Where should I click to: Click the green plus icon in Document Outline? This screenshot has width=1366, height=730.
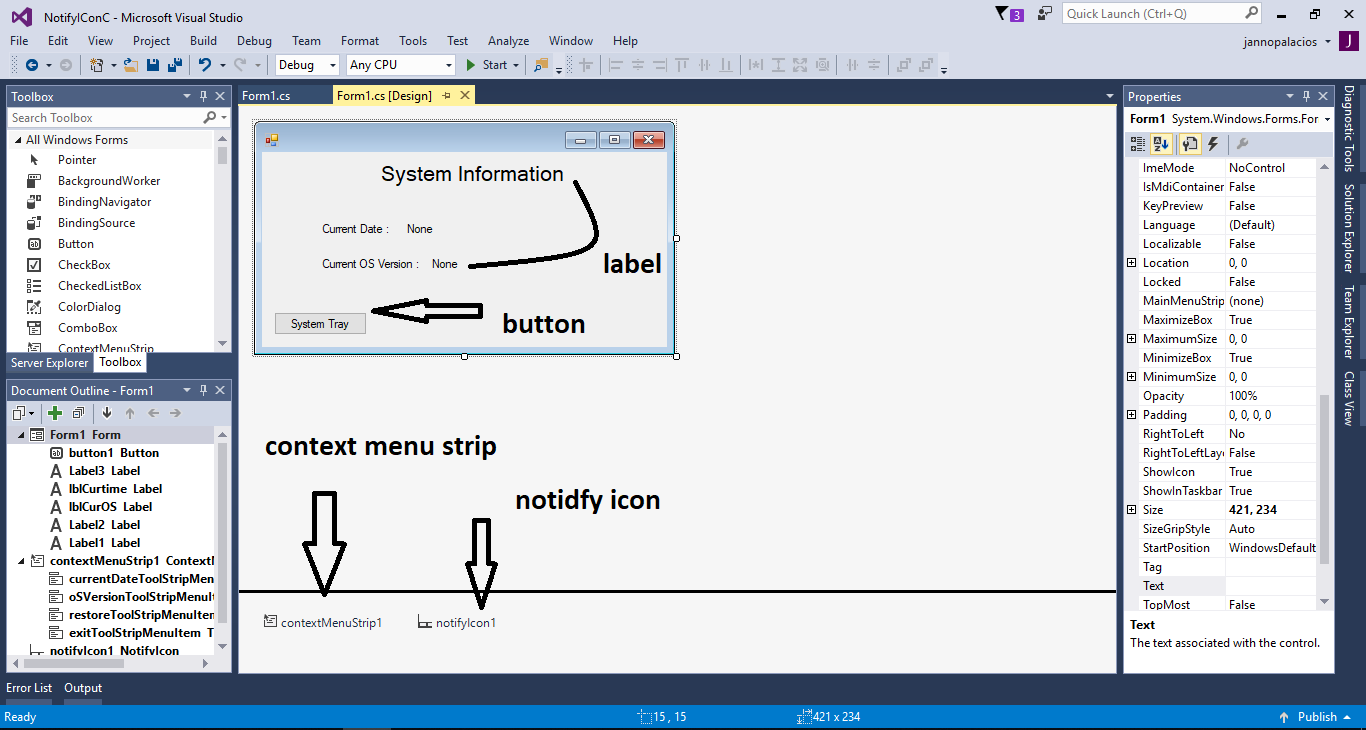55,413
